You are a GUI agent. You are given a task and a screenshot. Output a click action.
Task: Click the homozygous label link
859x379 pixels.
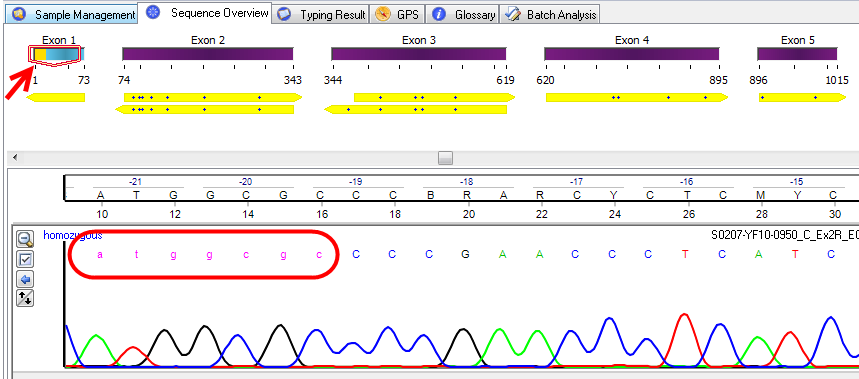[x=72, y=236]
